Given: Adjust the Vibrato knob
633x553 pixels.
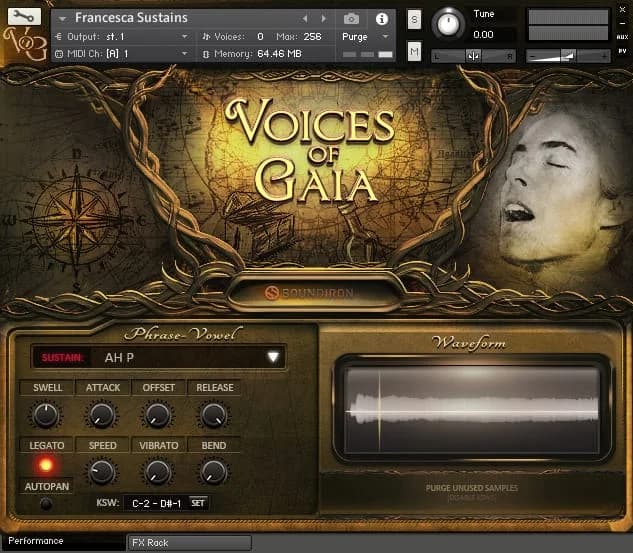Looking at the screenshot, I should tap(157, 471).
